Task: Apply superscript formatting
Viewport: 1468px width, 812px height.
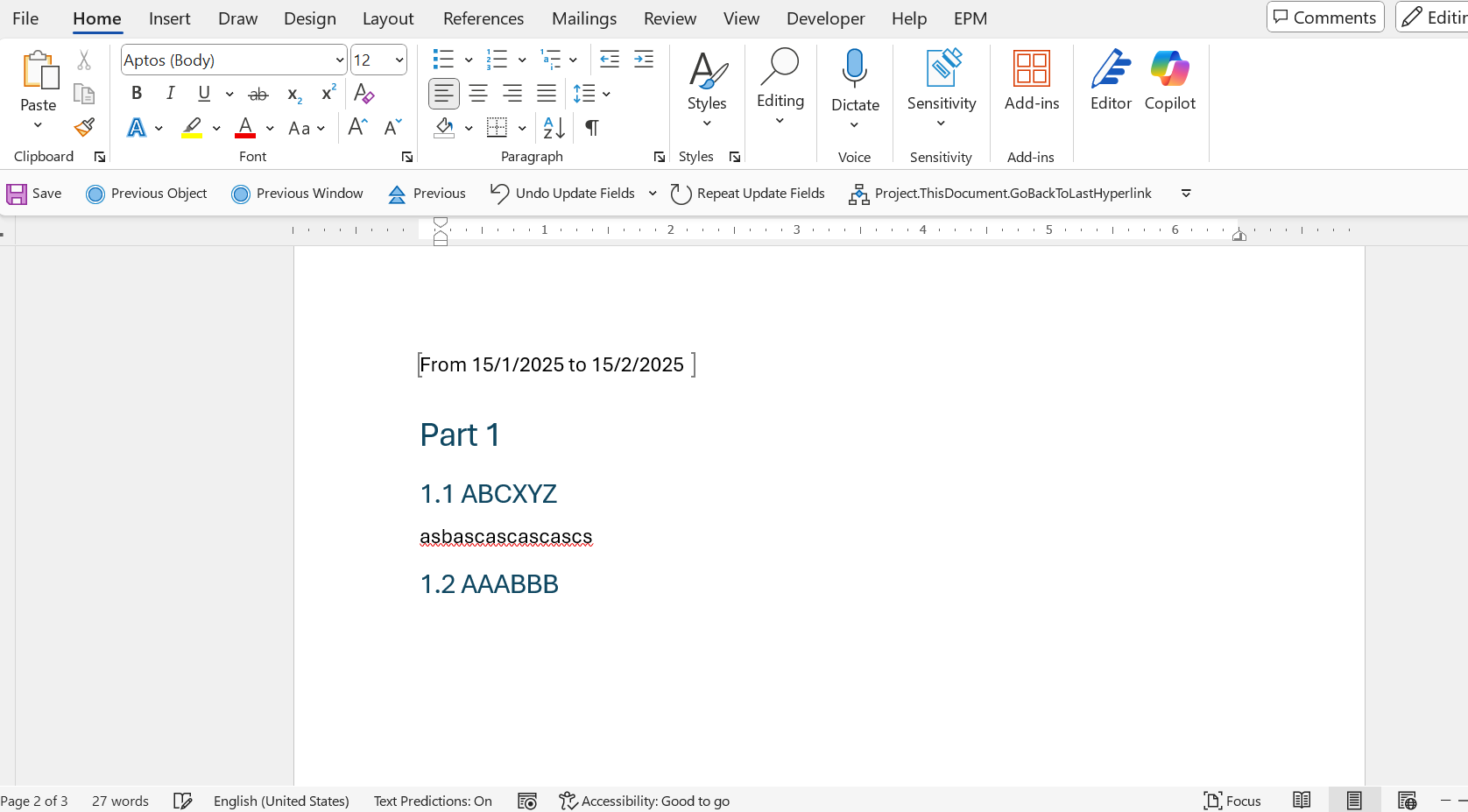Action: (328, 93)
